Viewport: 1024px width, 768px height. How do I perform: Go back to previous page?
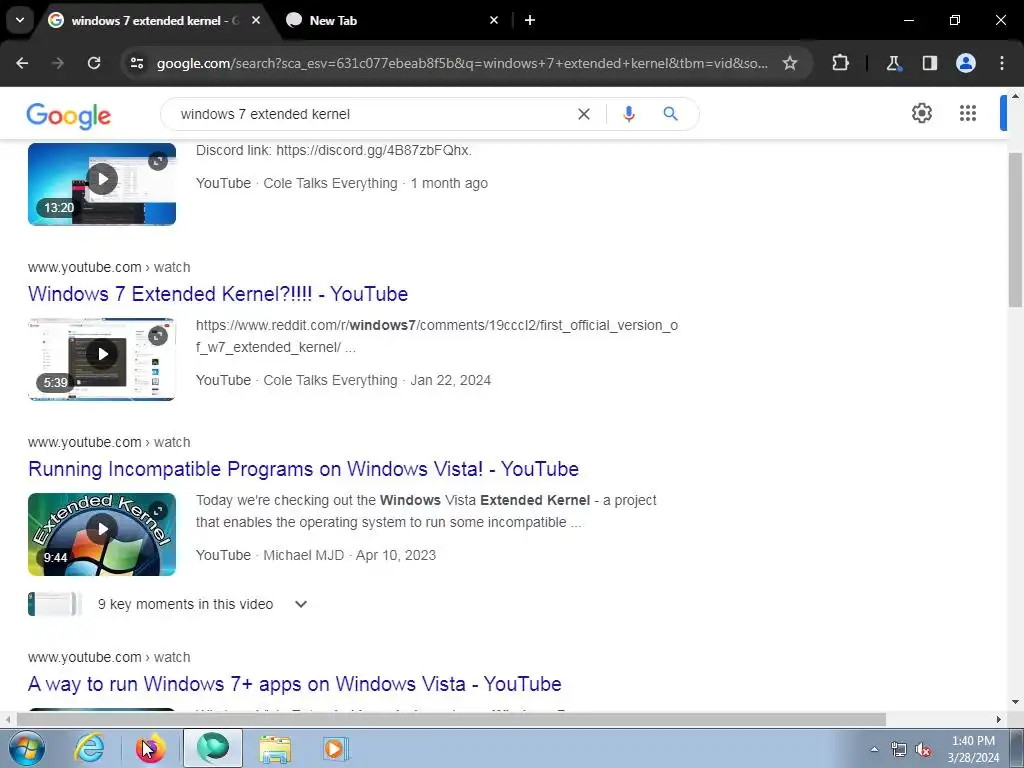pos(22,63)
